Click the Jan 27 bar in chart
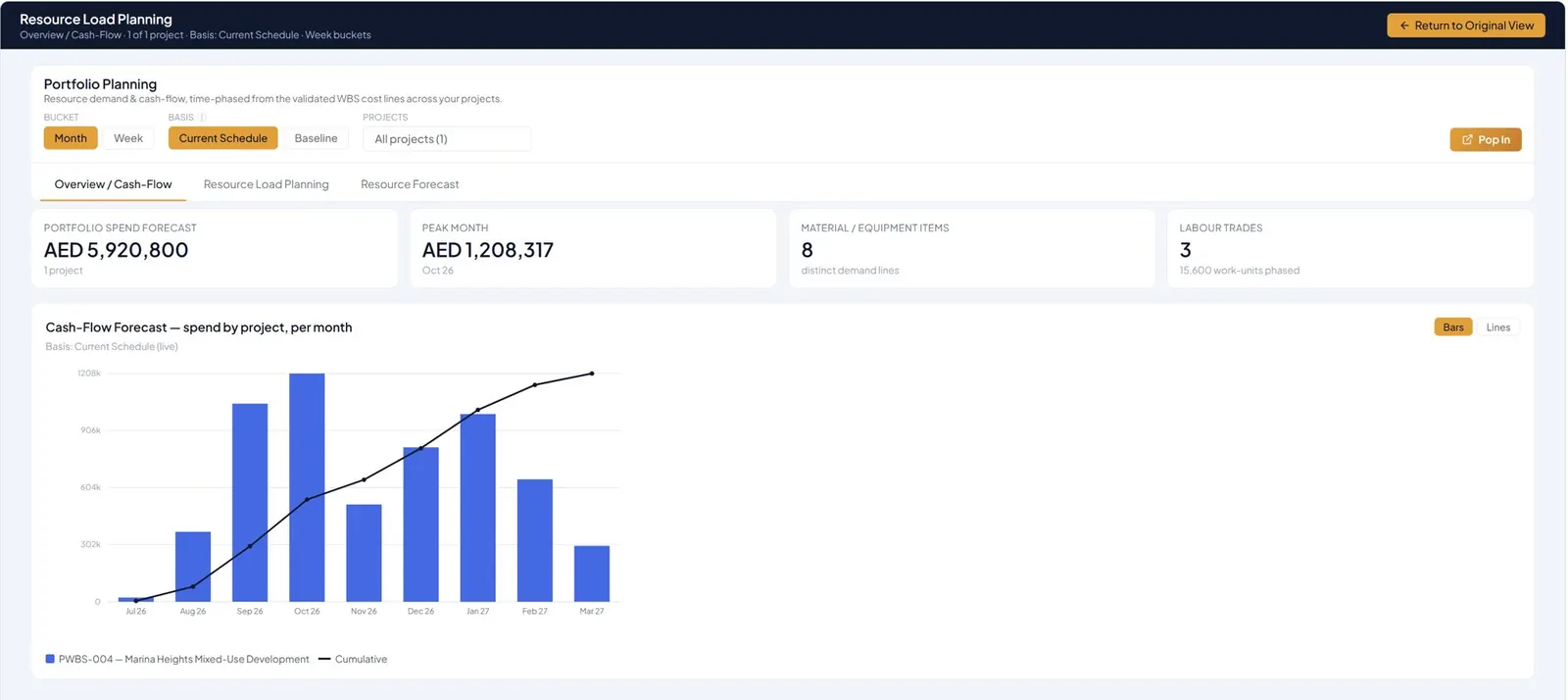The width and height of the screenshot is (1568, 700). point(477,508)
